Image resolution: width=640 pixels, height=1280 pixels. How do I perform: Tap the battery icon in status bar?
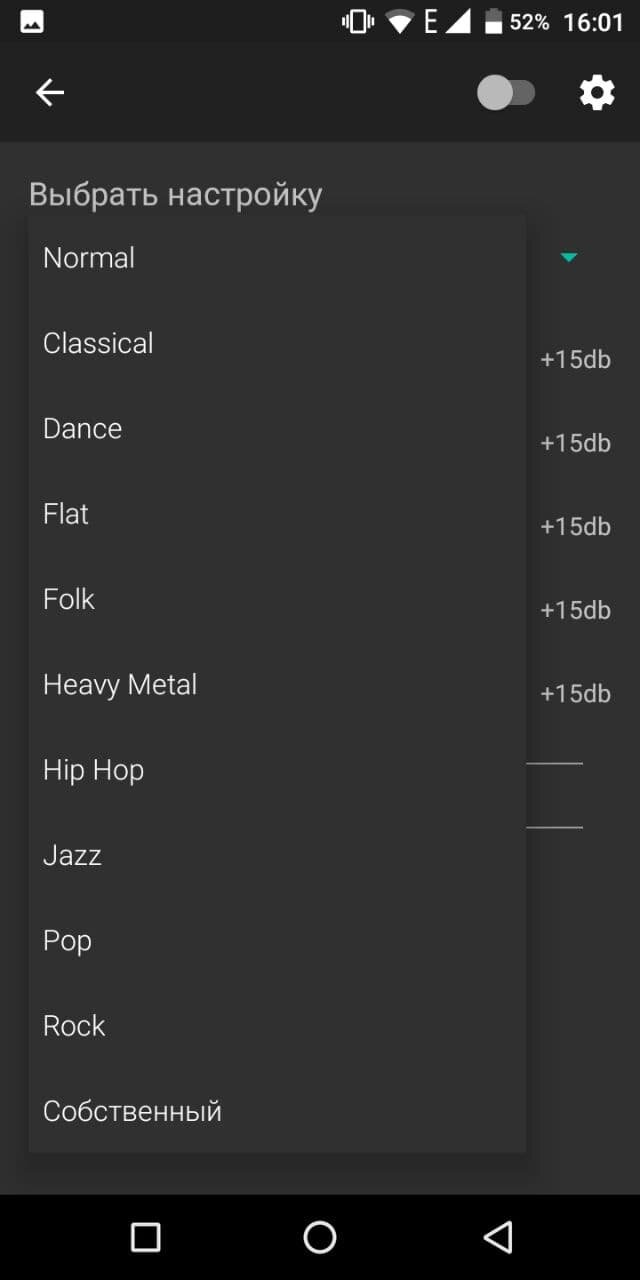pyautogui.click(x=493, y=21)
